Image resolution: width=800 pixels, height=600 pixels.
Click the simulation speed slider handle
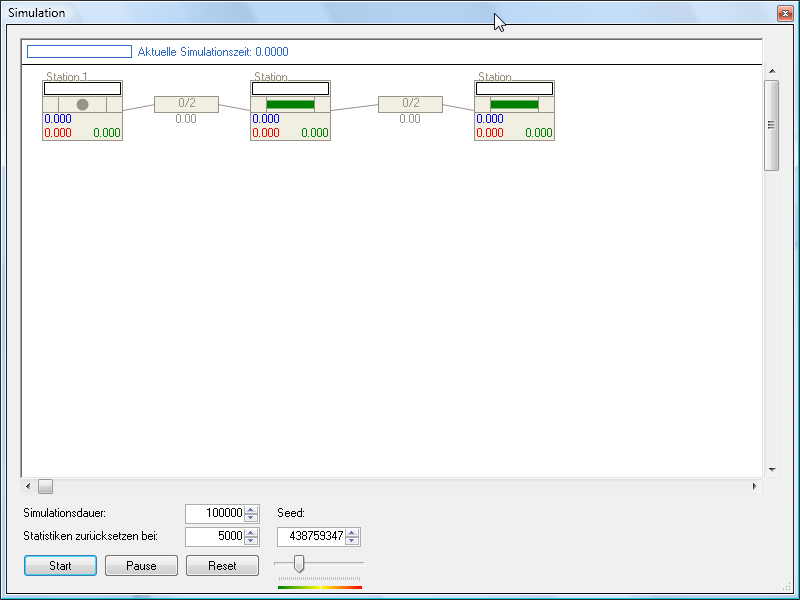[x=298, y=565]
